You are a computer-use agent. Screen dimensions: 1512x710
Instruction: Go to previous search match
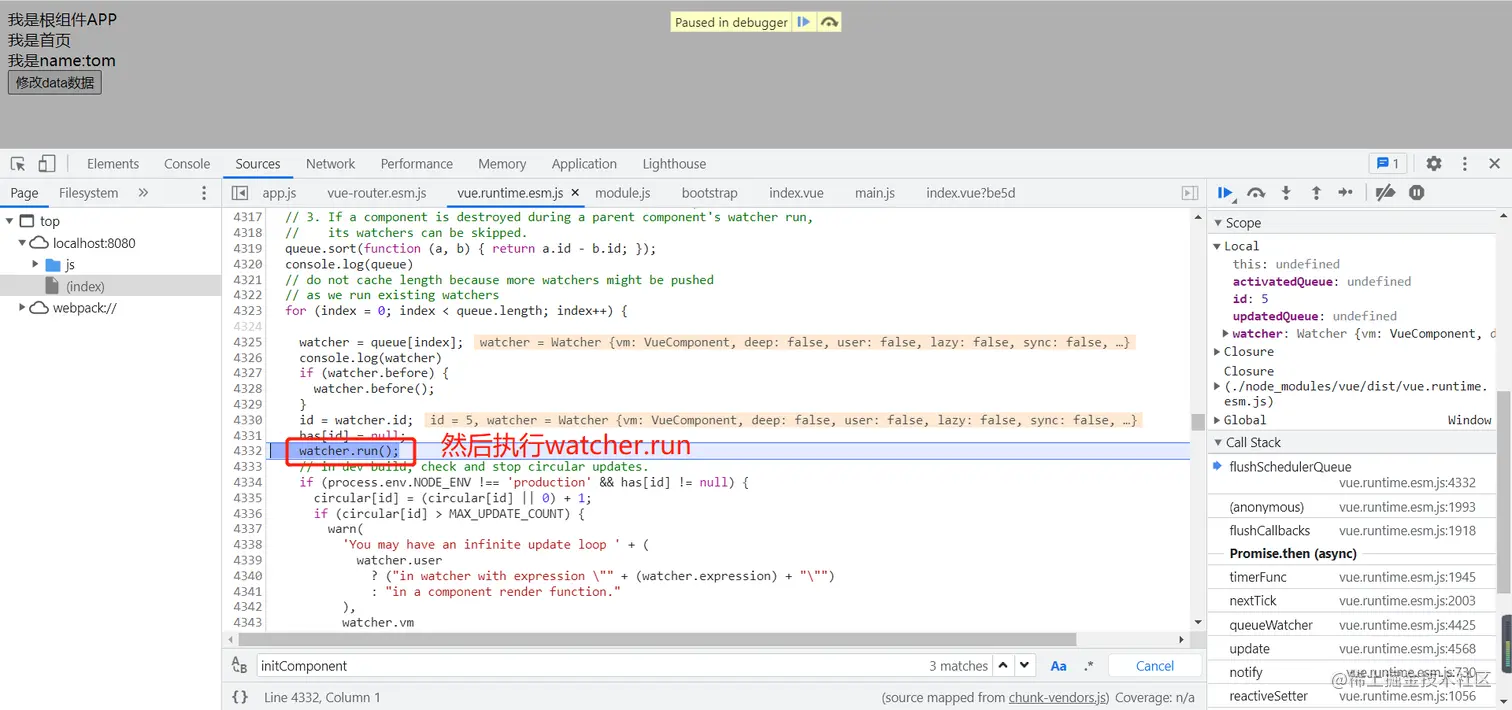(x=1004, y=666)
